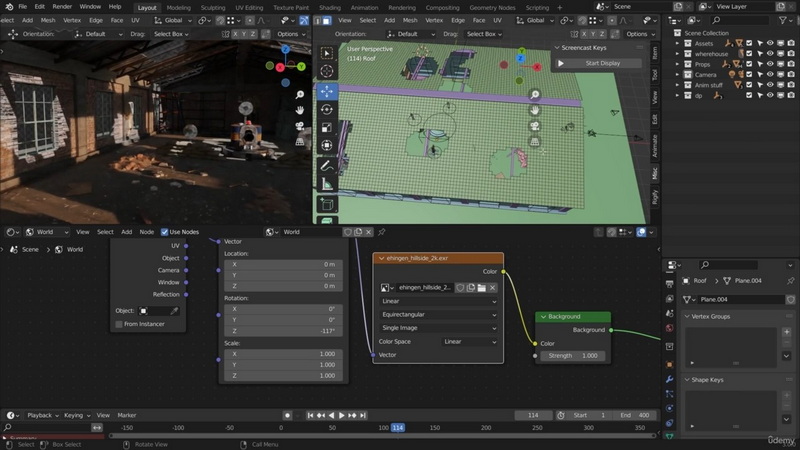Toggle Assets collection exclude checkbox

click(749, 43)
